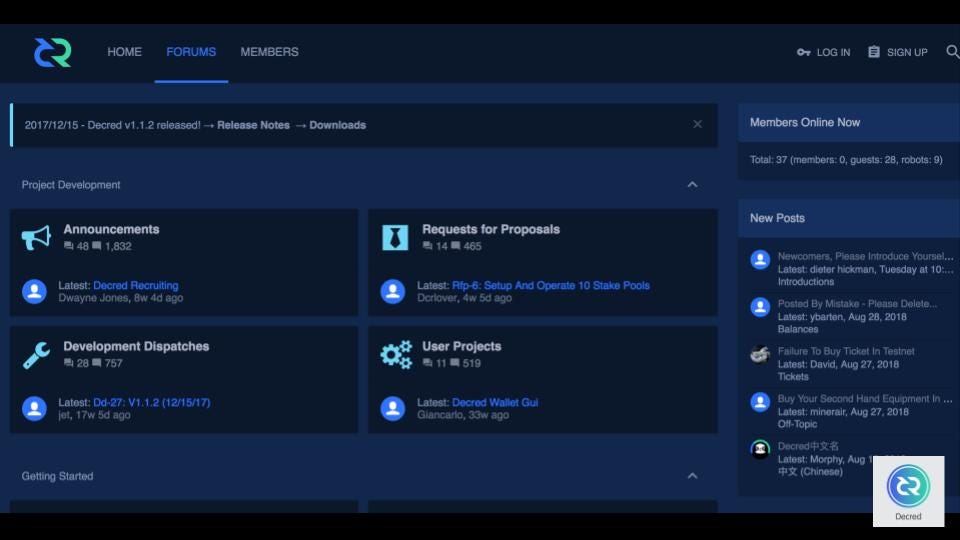Open the Development Dispatches forum
The width and height of the screenshot is (960, 540).
click(x=137, y=346)
